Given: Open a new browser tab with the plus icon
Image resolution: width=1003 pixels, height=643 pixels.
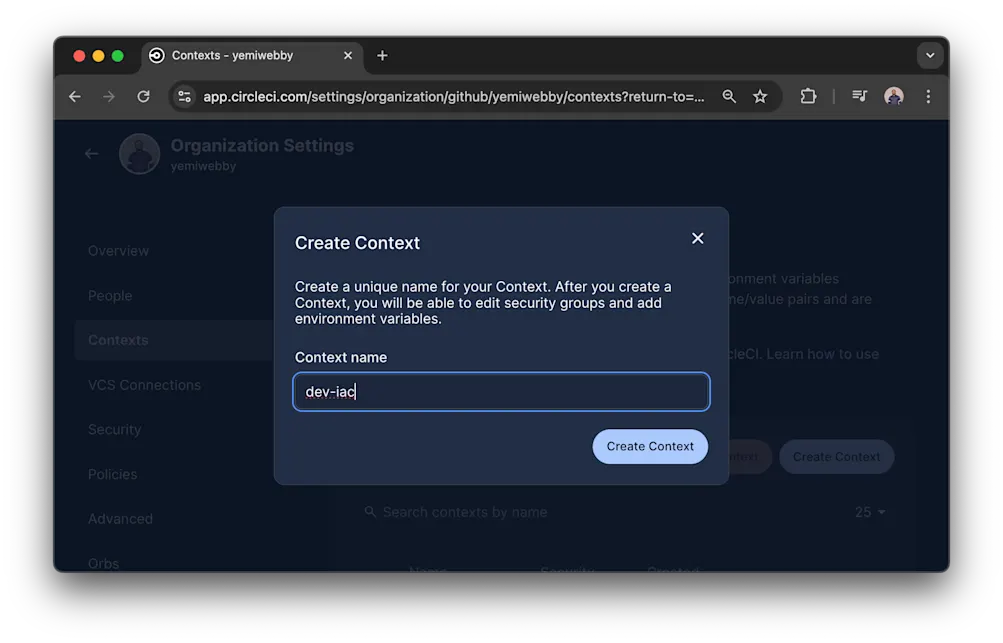Looking at the screenshot, I should pyautogui.click(x=382, y=56).
